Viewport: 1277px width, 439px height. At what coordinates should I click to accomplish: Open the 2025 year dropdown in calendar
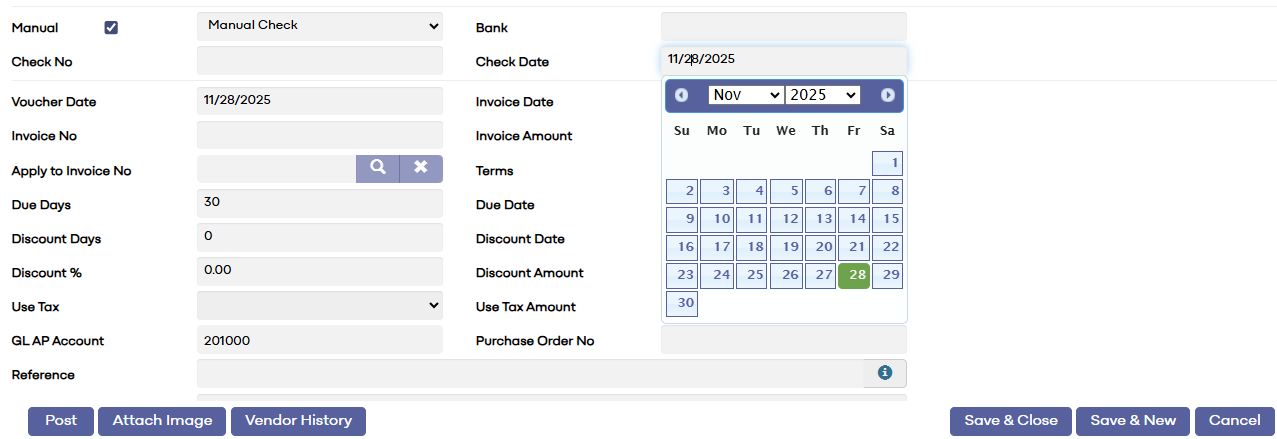823,95
